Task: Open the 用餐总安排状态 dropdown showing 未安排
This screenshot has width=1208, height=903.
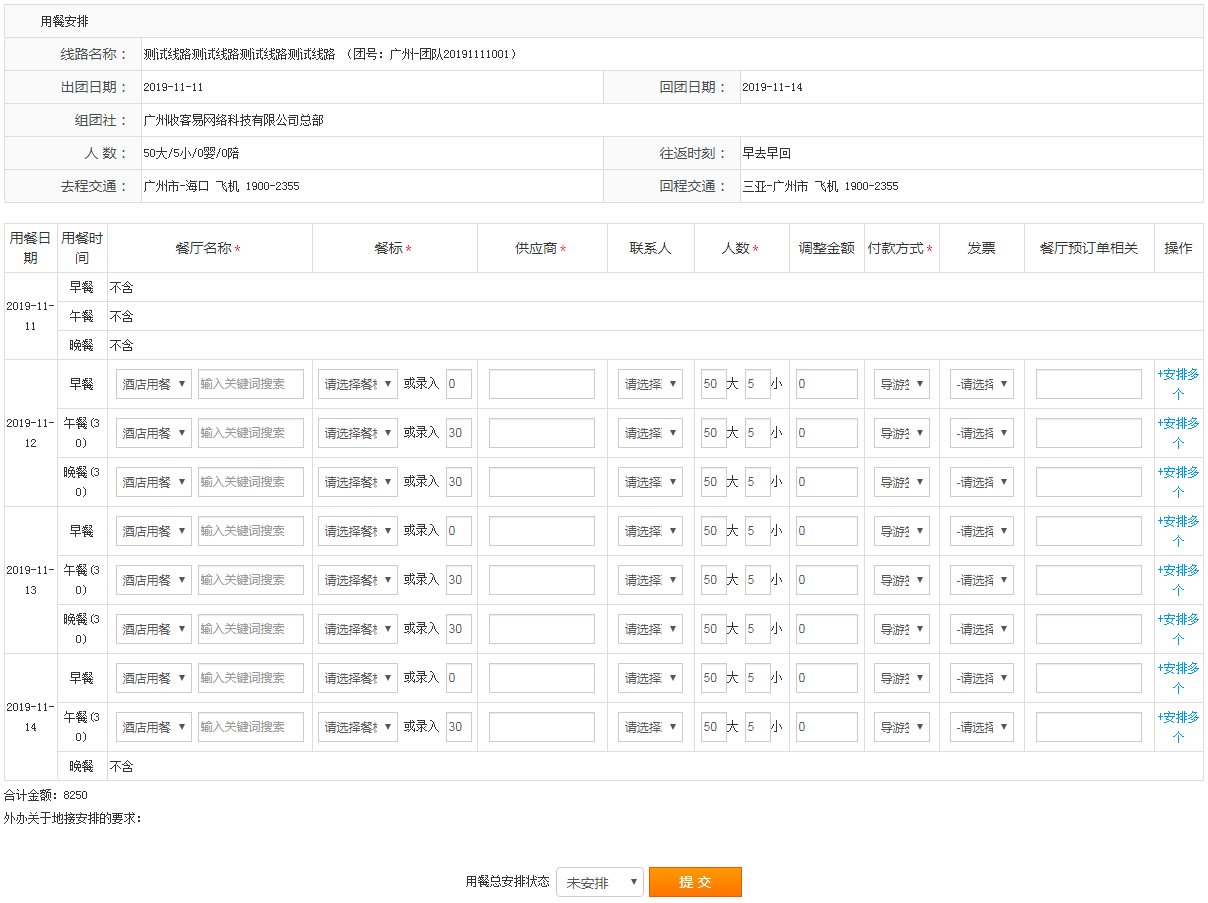Action: pyautogui.click(x=599, y=882)
